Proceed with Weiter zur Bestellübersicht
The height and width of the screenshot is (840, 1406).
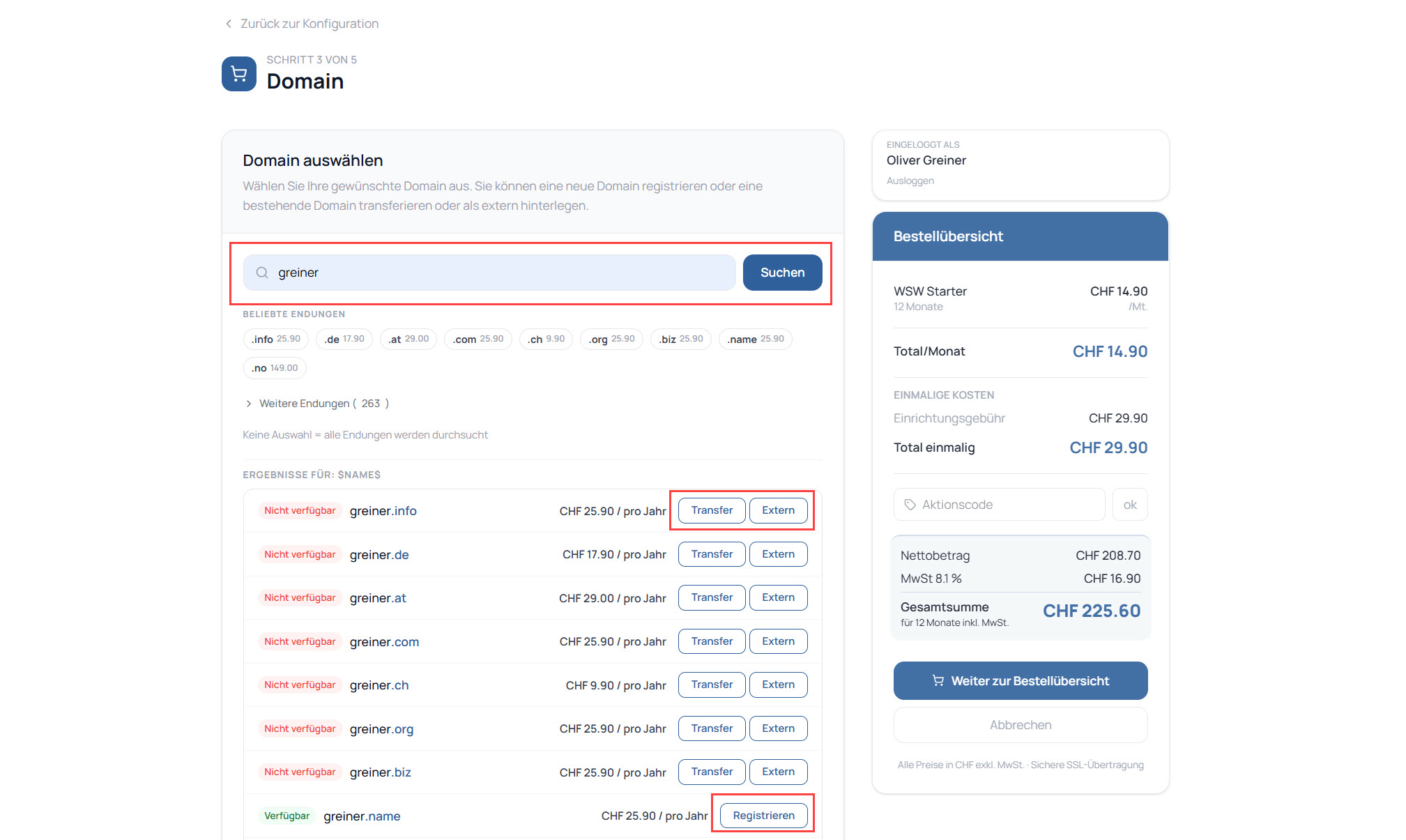[1021, 681]
